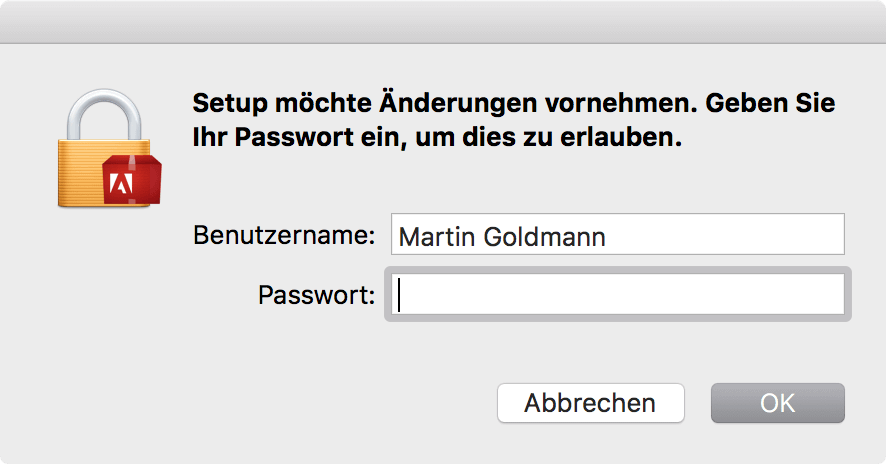
Task: Click the silver shackle of the padlock
Action: pyautogui.click(x=98, y=108)
